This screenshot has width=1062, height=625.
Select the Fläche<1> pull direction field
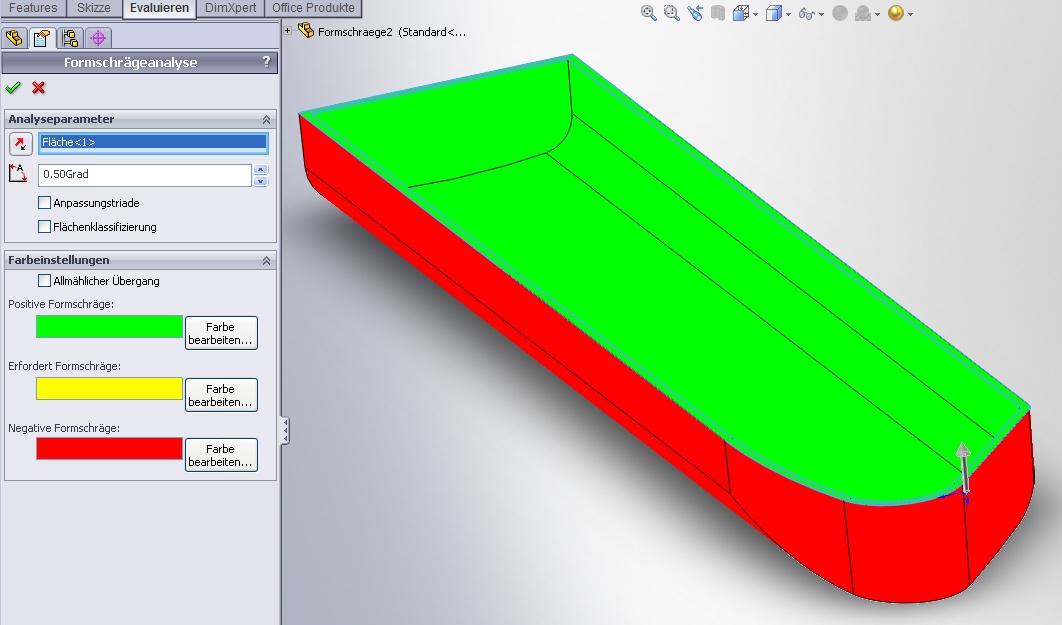(x=153, y=142)
